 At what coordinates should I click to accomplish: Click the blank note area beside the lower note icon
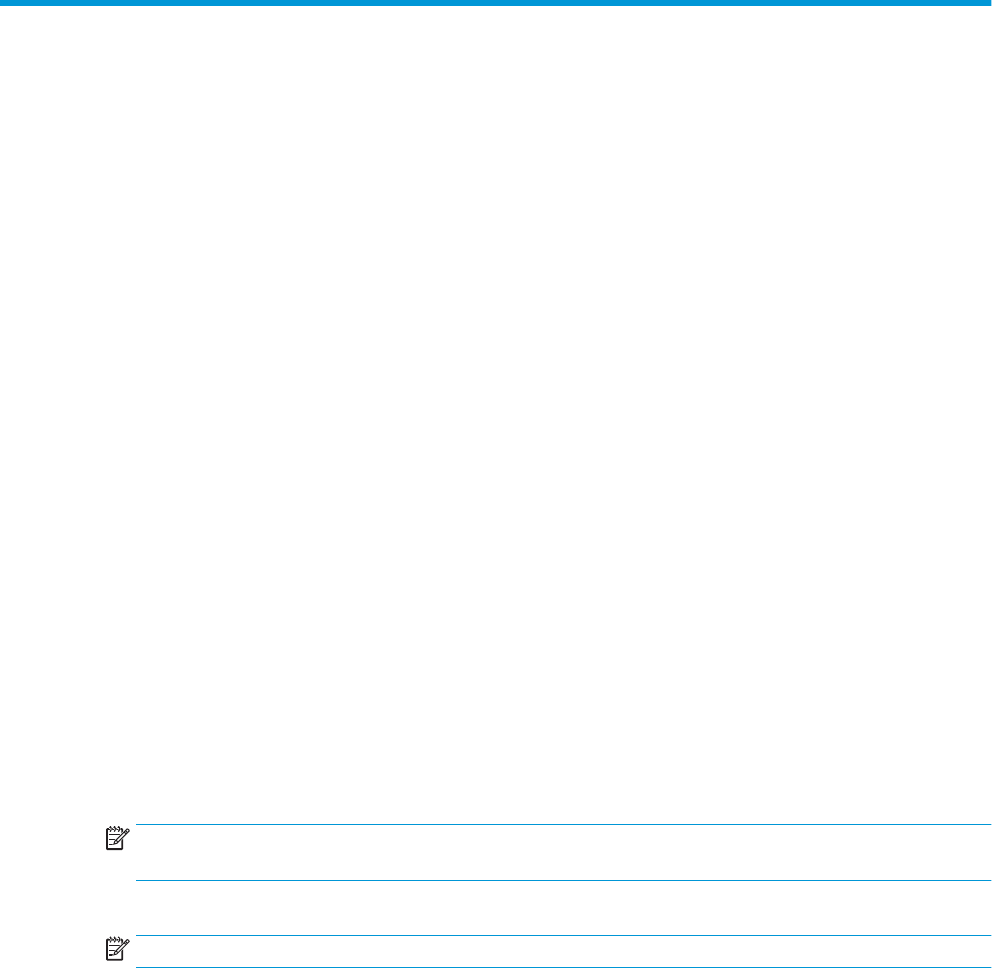coord(563,952)
